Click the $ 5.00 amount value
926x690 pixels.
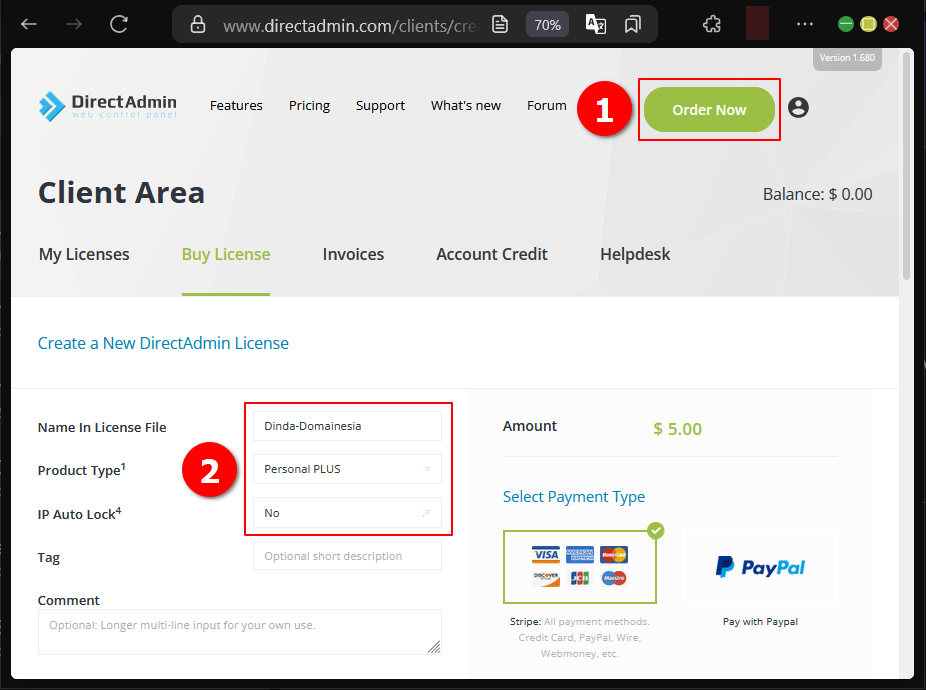pos(677,429)
